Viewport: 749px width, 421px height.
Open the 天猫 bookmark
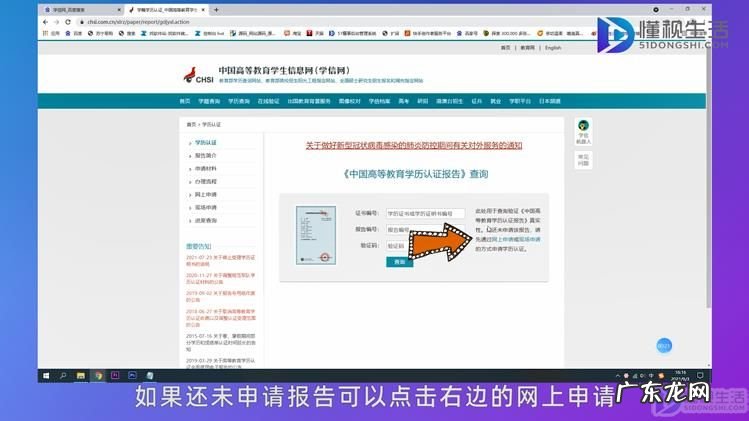coord(316,33)
